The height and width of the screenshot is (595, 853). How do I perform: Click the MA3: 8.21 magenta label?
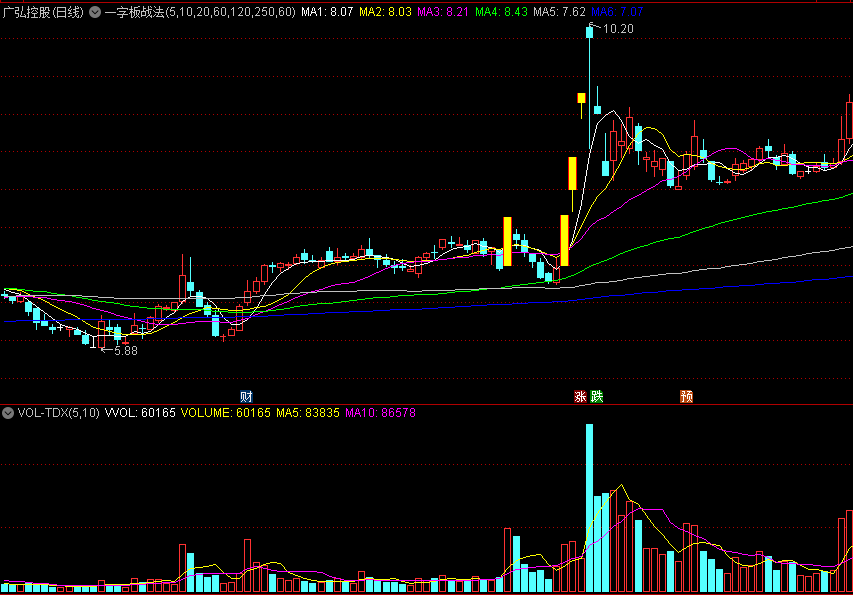pos(443,12)
